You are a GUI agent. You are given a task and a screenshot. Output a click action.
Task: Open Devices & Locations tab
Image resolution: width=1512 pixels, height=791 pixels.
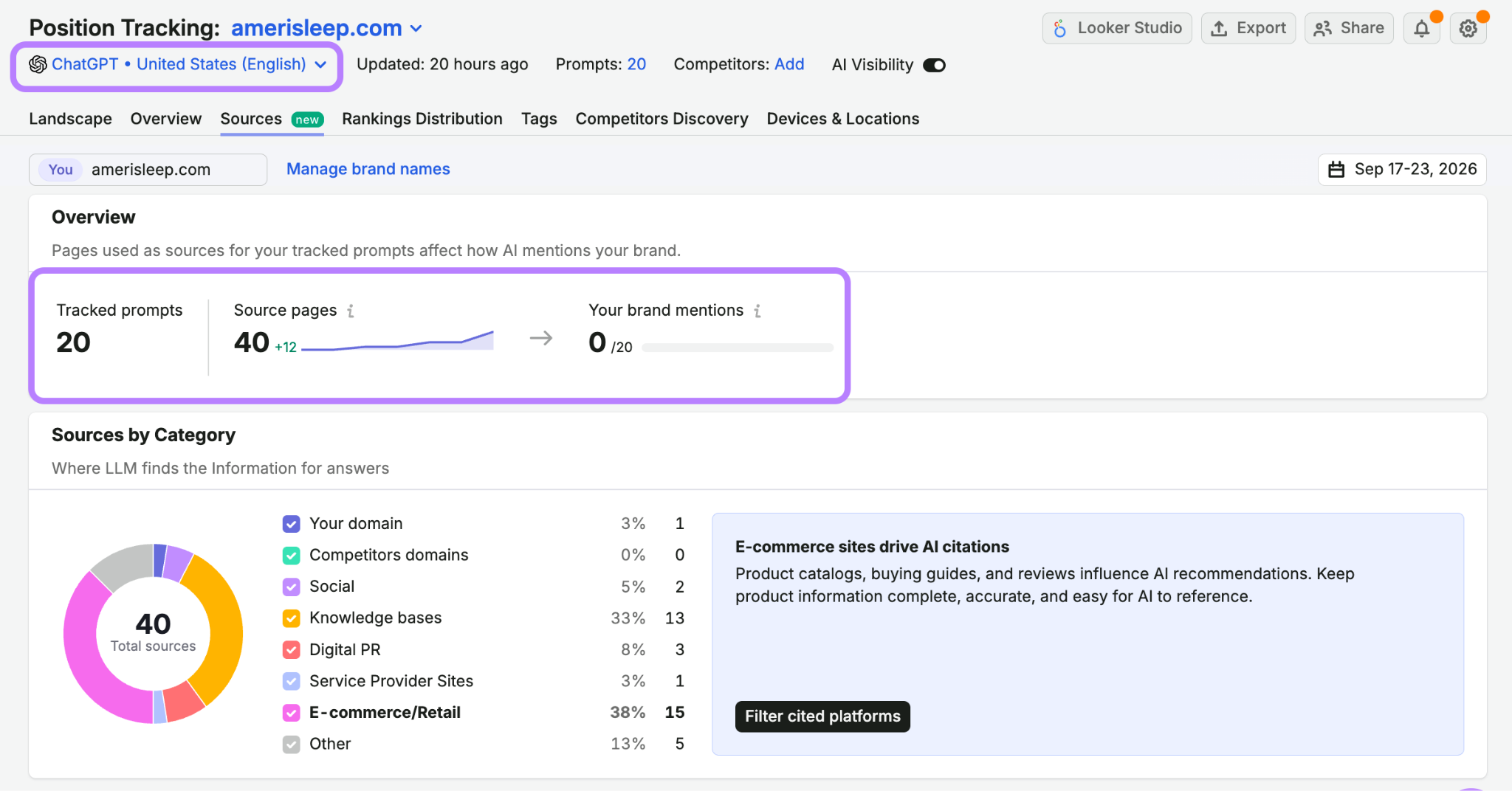842,119
